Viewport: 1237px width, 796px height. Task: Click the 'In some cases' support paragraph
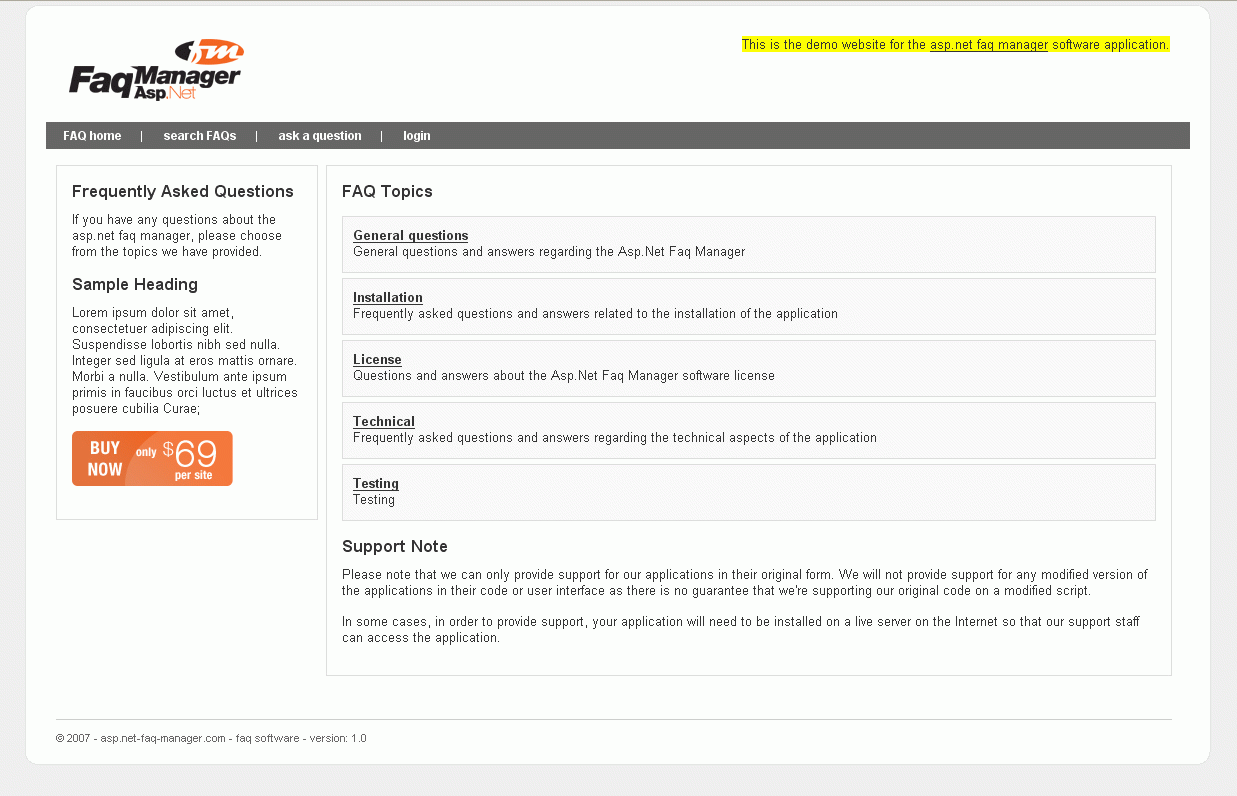(741, 630)
